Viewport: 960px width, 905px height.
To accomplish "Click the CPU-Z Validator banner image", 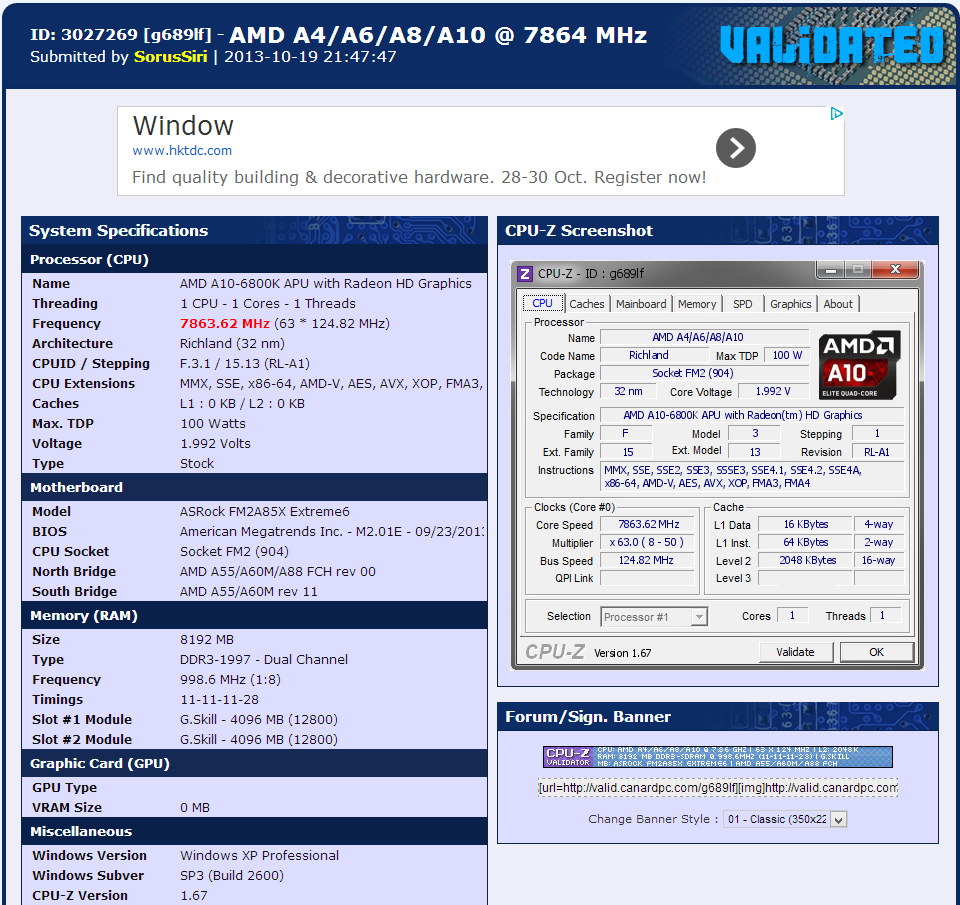I will click(x=718, y=757).
